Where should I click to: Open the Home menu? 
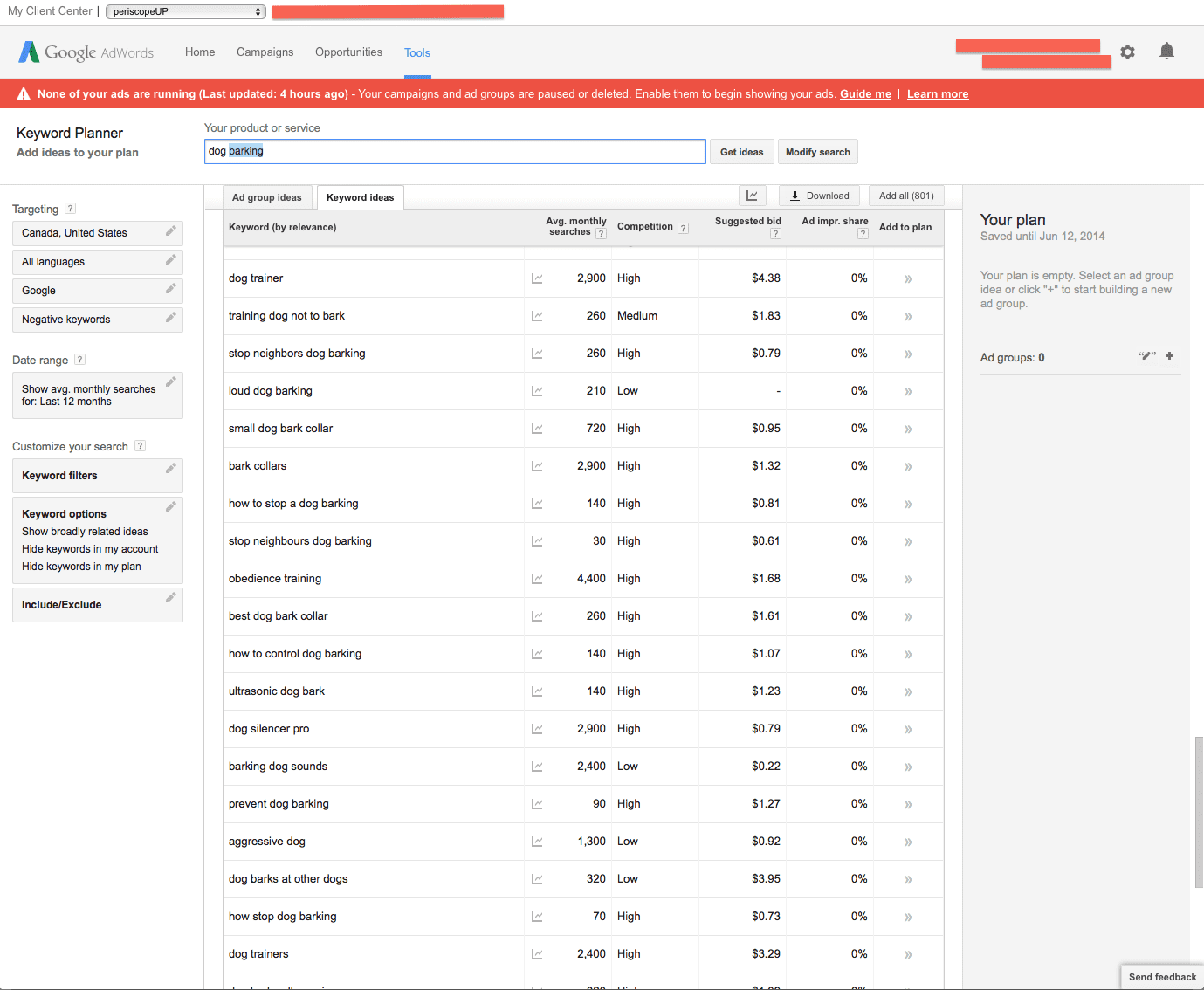pyautogui.click(x=200, y=52)
